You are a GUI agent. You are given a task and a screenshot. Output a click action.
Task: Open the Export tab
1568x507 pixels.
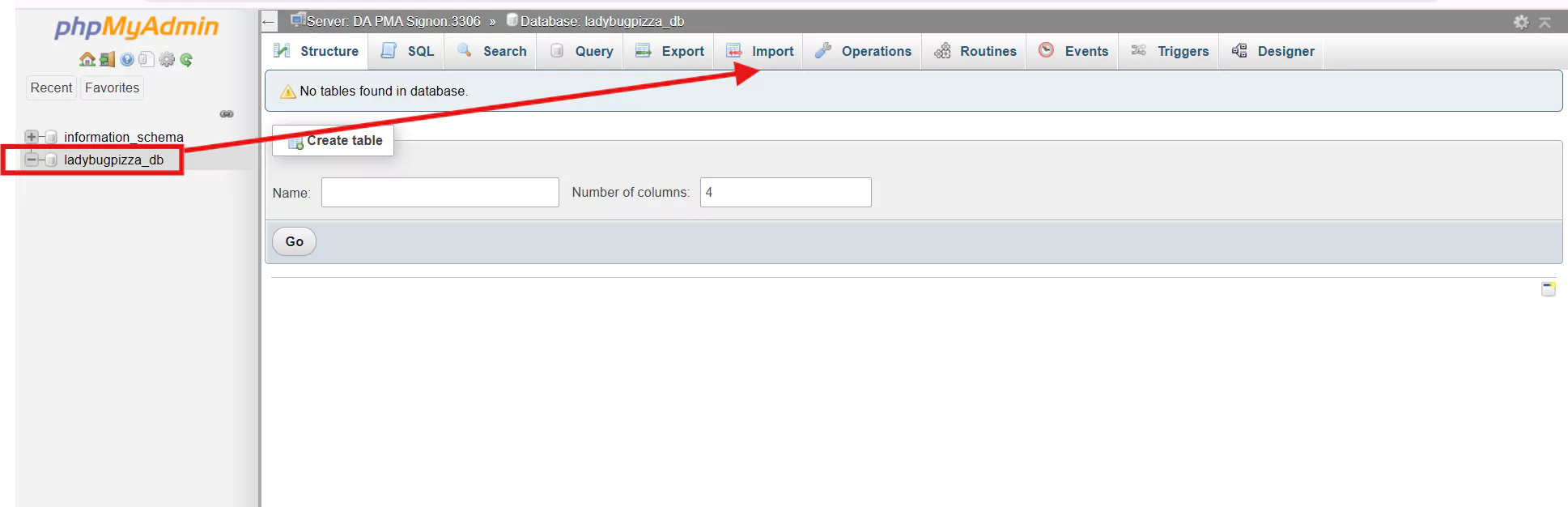669,51
